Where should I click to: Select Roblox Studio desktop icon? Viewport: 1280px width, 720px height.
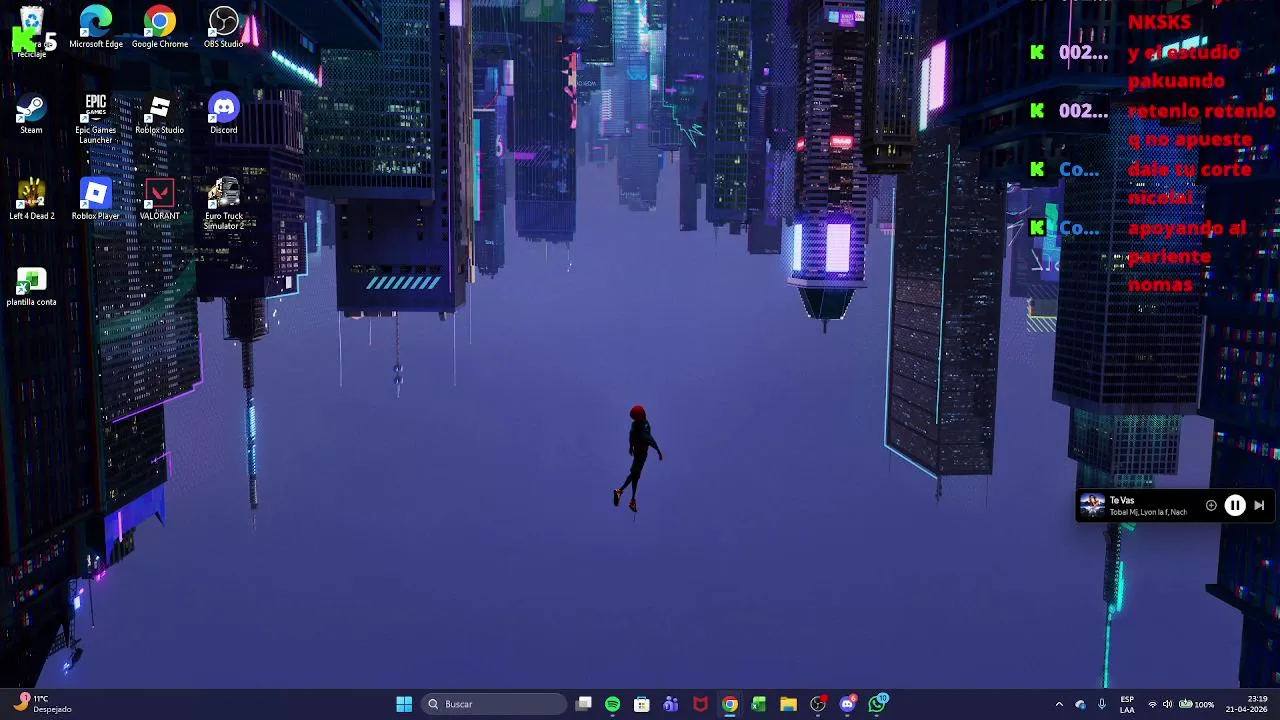[x=160, y=114]
